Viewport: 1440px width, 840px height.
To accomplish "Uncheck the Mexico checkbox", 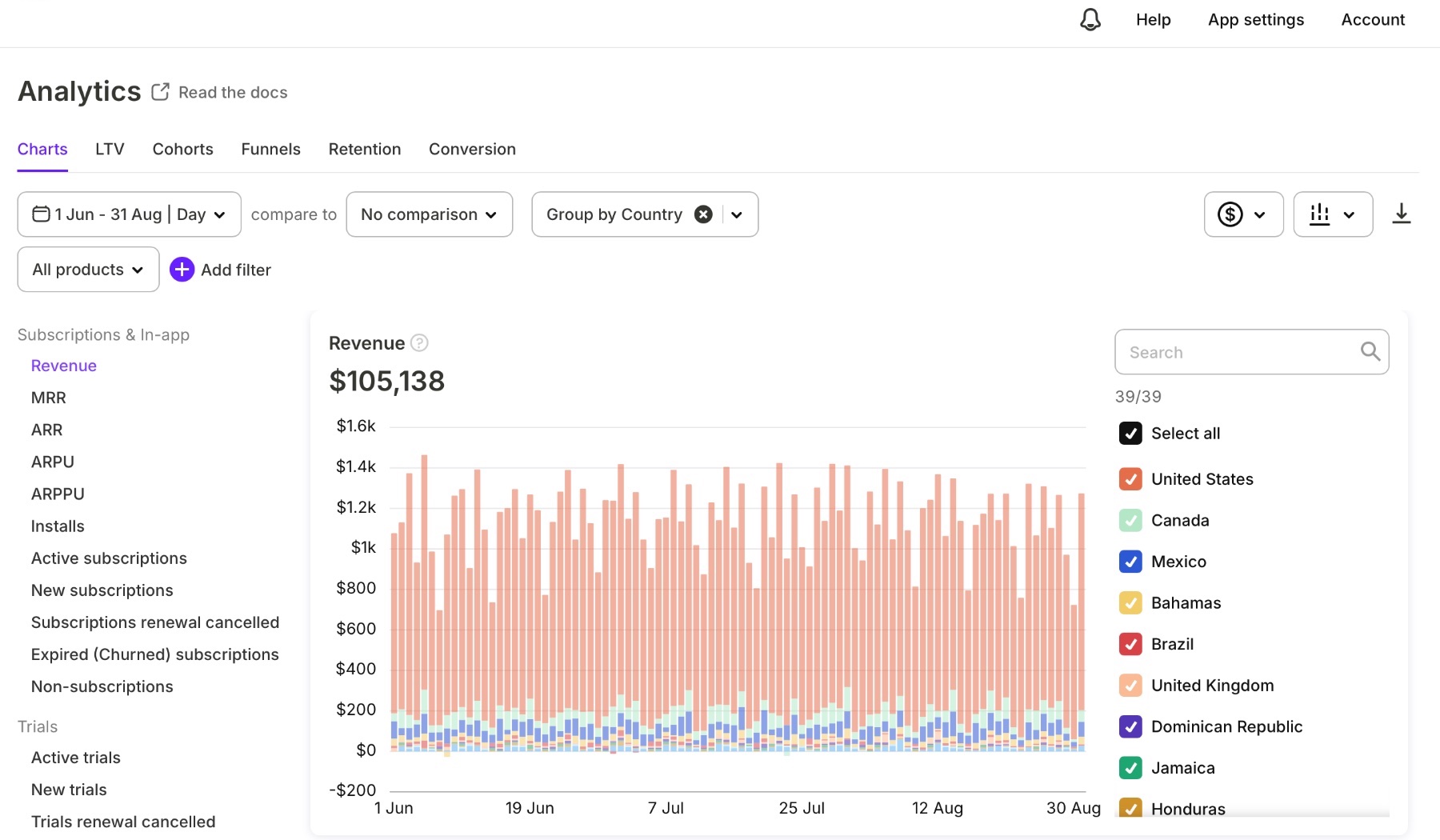I will (x=1130, y=562).
